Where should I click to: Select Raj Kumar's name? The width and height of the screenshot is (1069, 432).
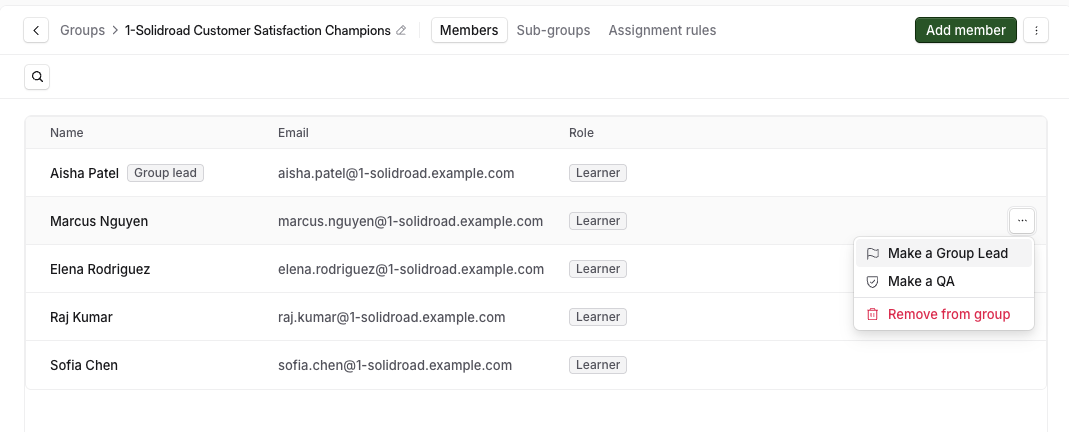81,317
